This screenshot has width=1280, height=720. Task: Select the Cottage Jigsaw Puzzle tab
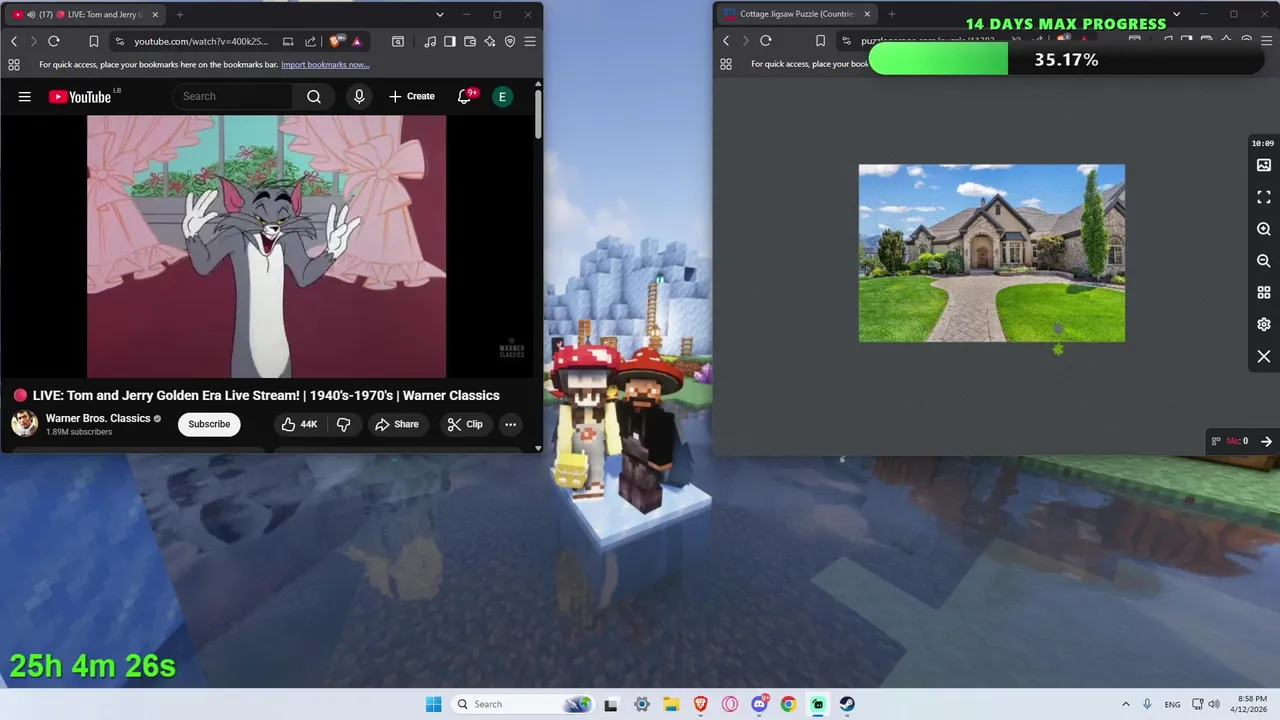797,14
